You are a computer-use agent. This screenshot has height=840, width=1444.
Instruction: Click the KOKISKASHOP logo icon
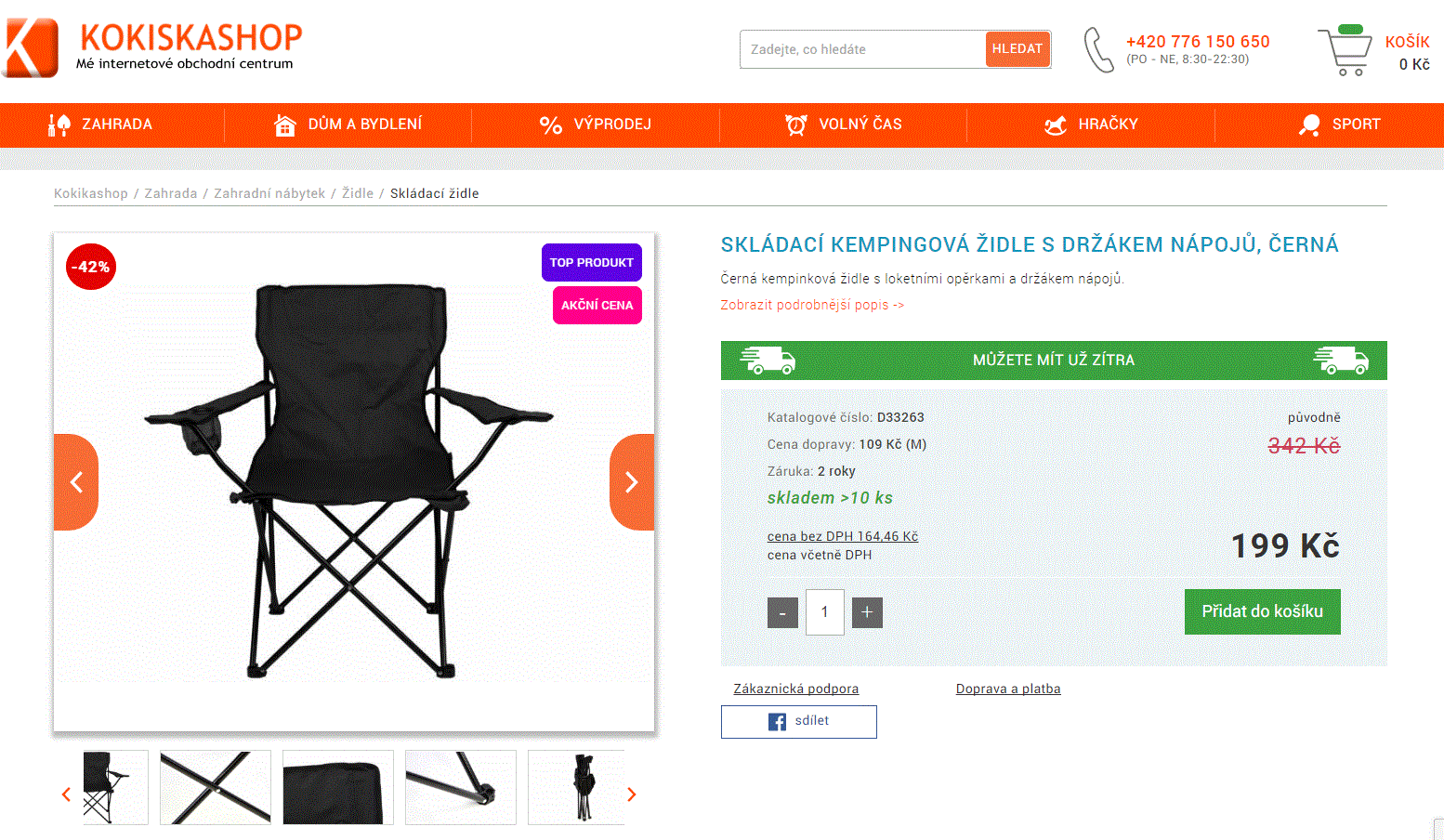click(32, 47)
